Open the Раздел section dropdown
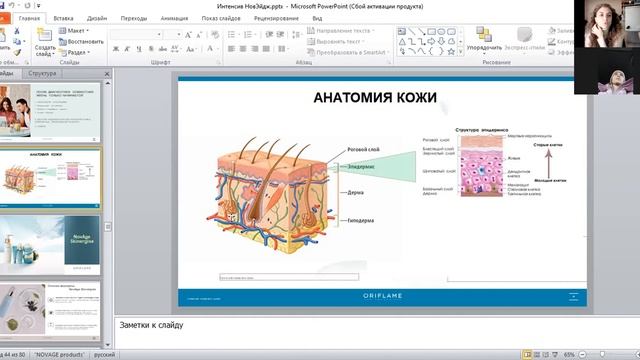This screenshot has height=360, width=640. pos(74,52)
